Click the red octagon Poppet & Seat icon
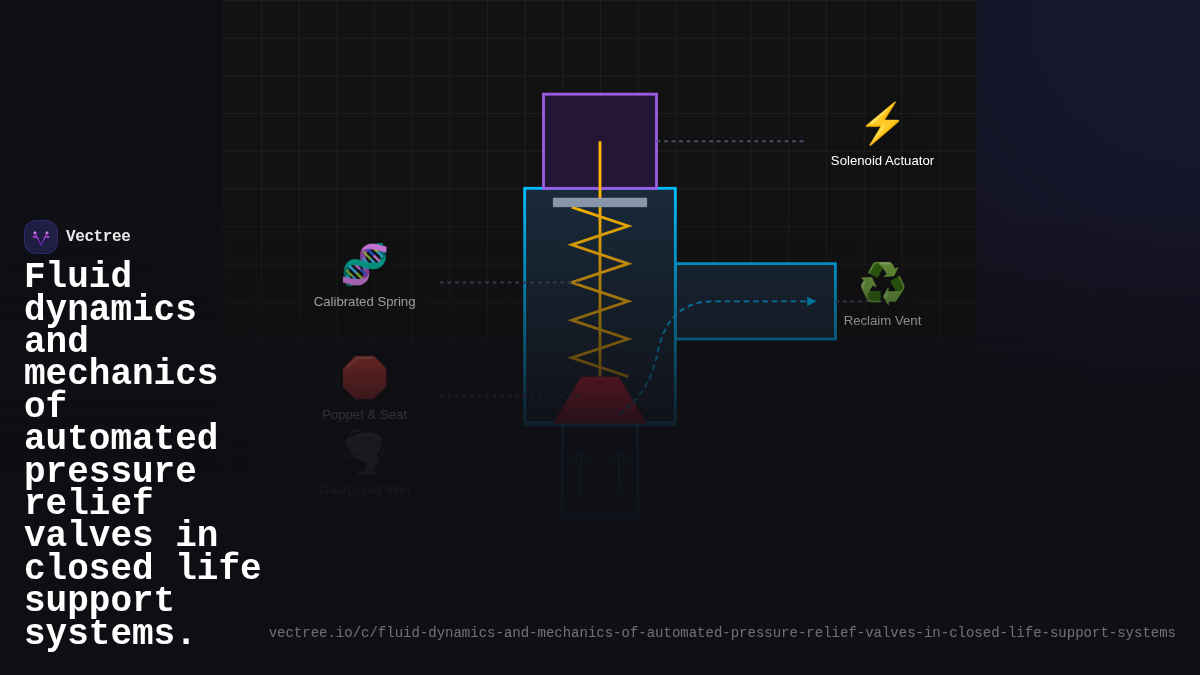This screenshot has width=1200, height=675. coord(364,378)
